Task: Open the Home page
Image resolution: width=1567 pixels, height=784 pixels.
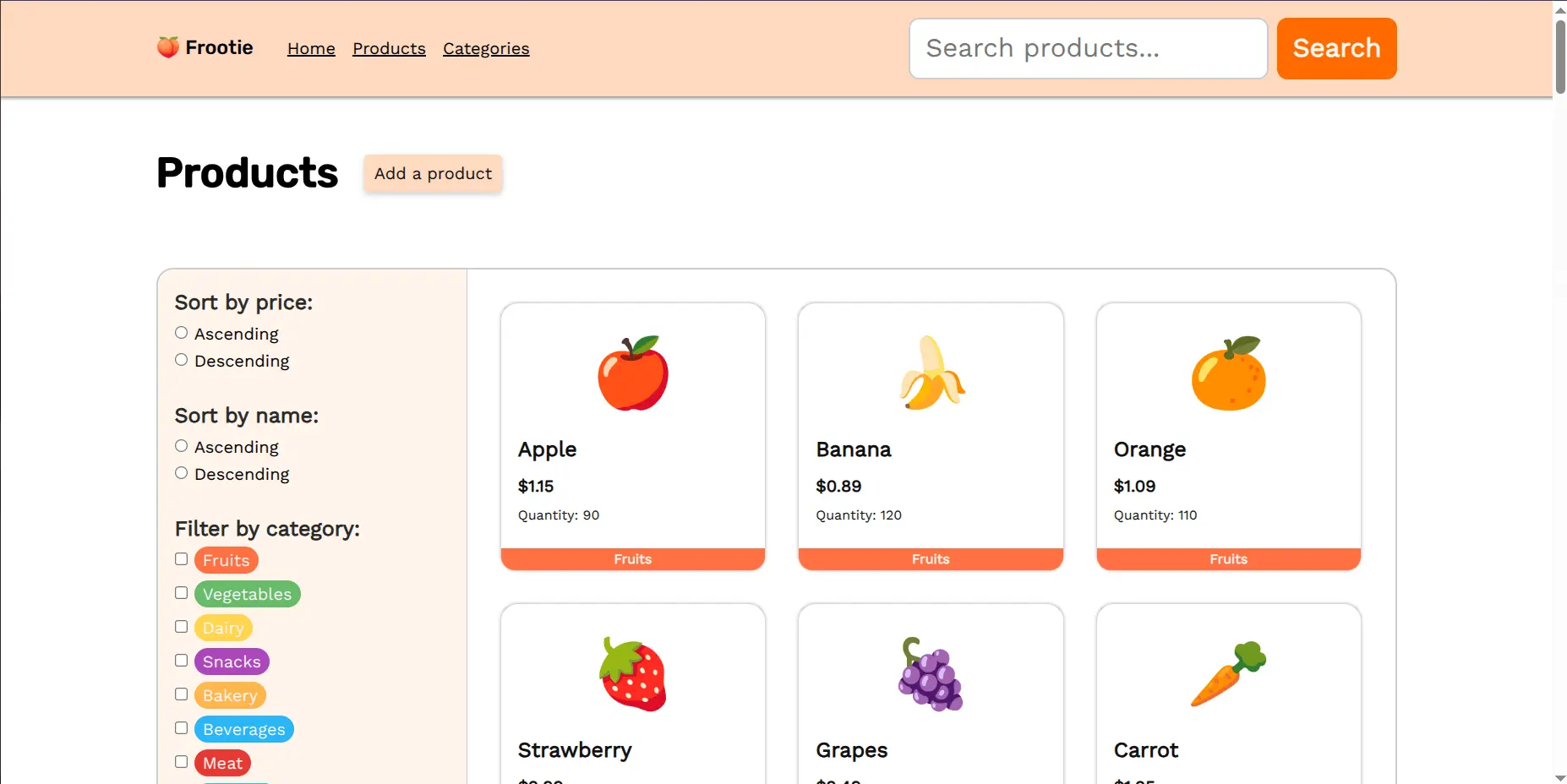Action: pos(310,48)
